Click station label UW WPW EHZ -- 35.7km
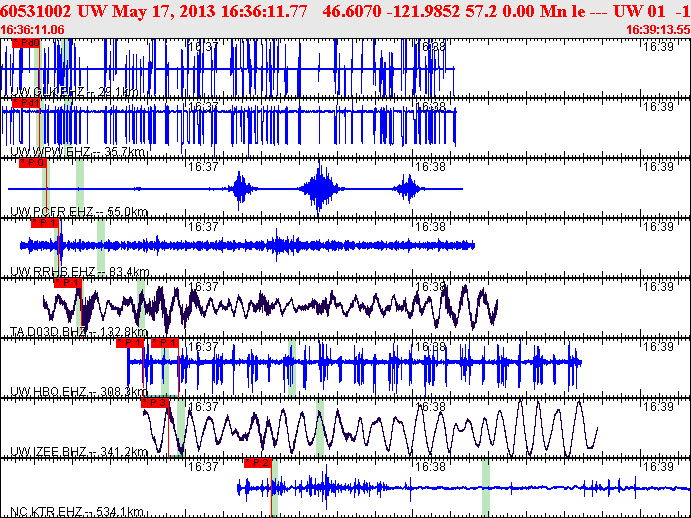Screen dimensions: 691x518 pyautogui.click(x=77, y=152)
